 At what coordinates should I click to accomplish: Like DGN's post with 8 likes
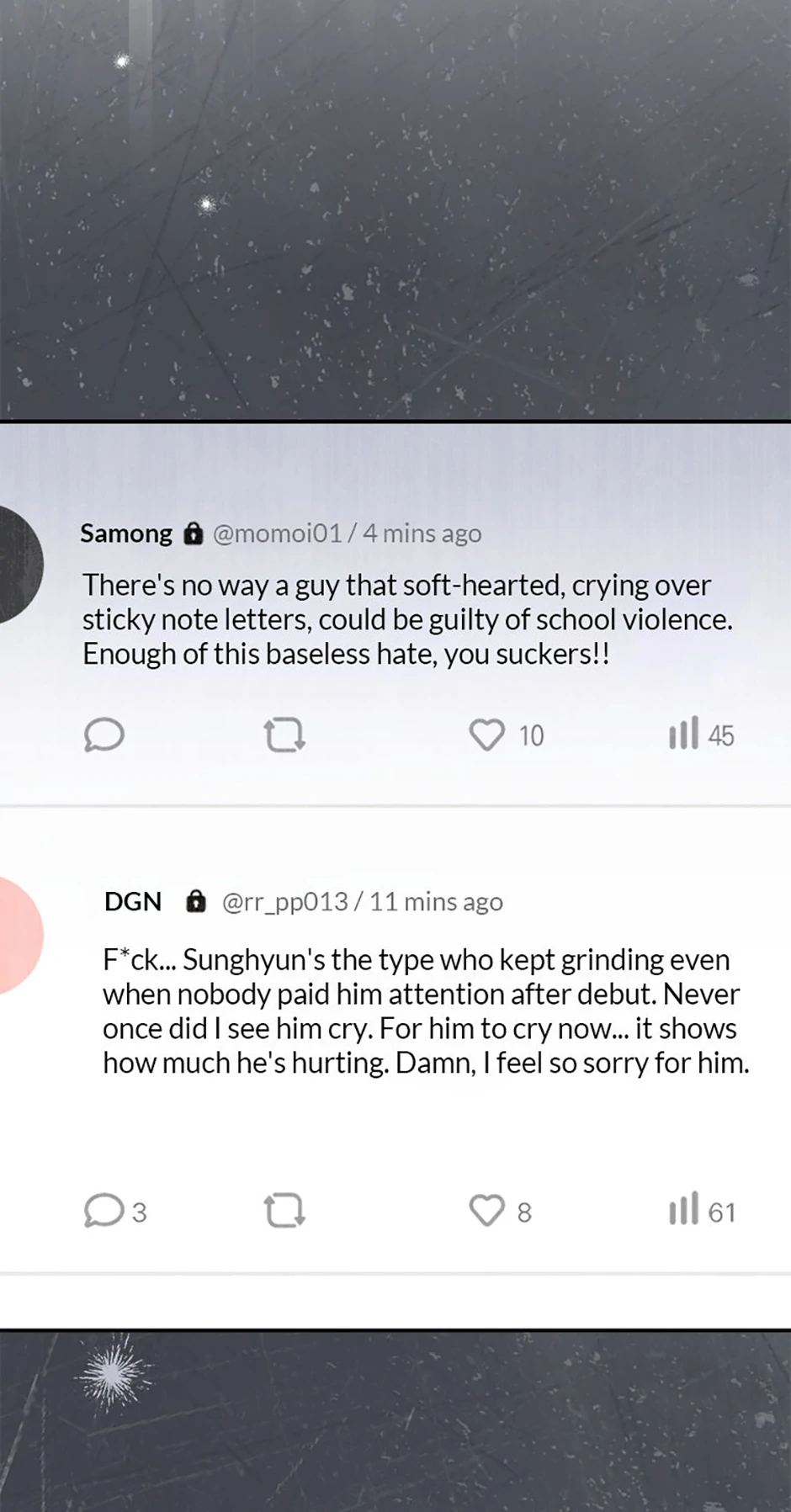(x=487, y=1211)
